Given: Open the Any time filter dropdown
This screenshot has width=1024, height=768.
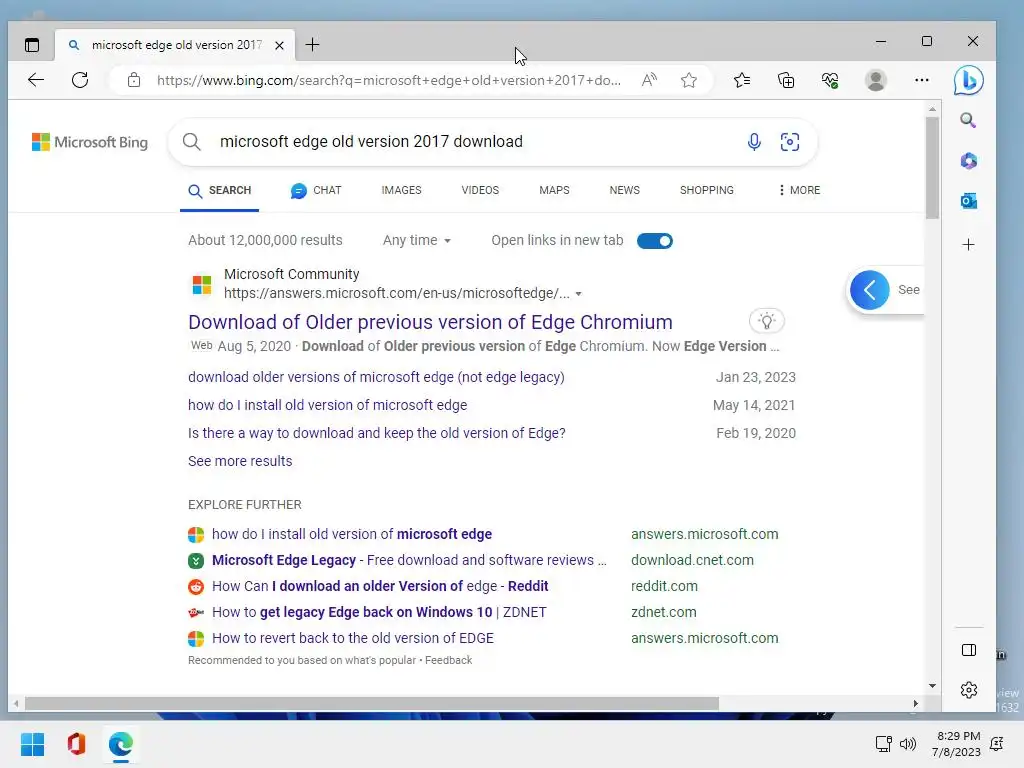Looking at the screenshot, I should click(x=417, y=240).
